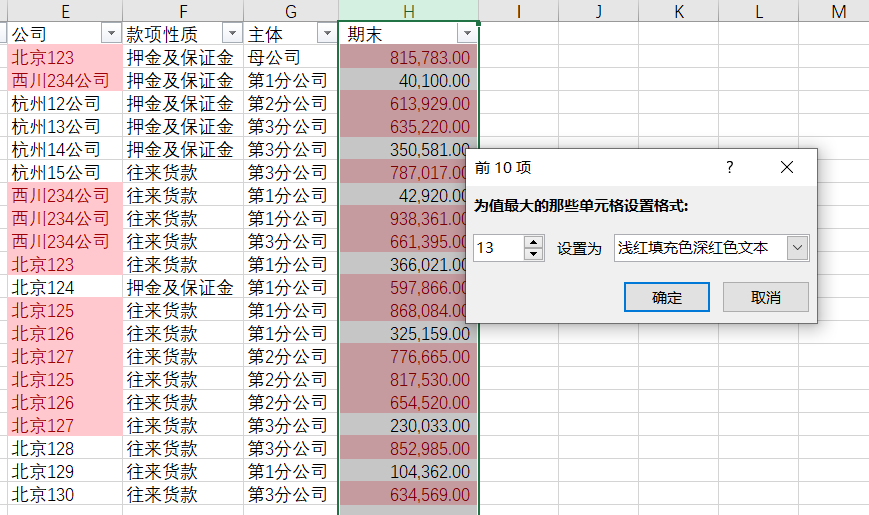Click 押金及保证金 in the 北京124 row
The width and height of the screenshot is (869, 515).
(183, 287)
